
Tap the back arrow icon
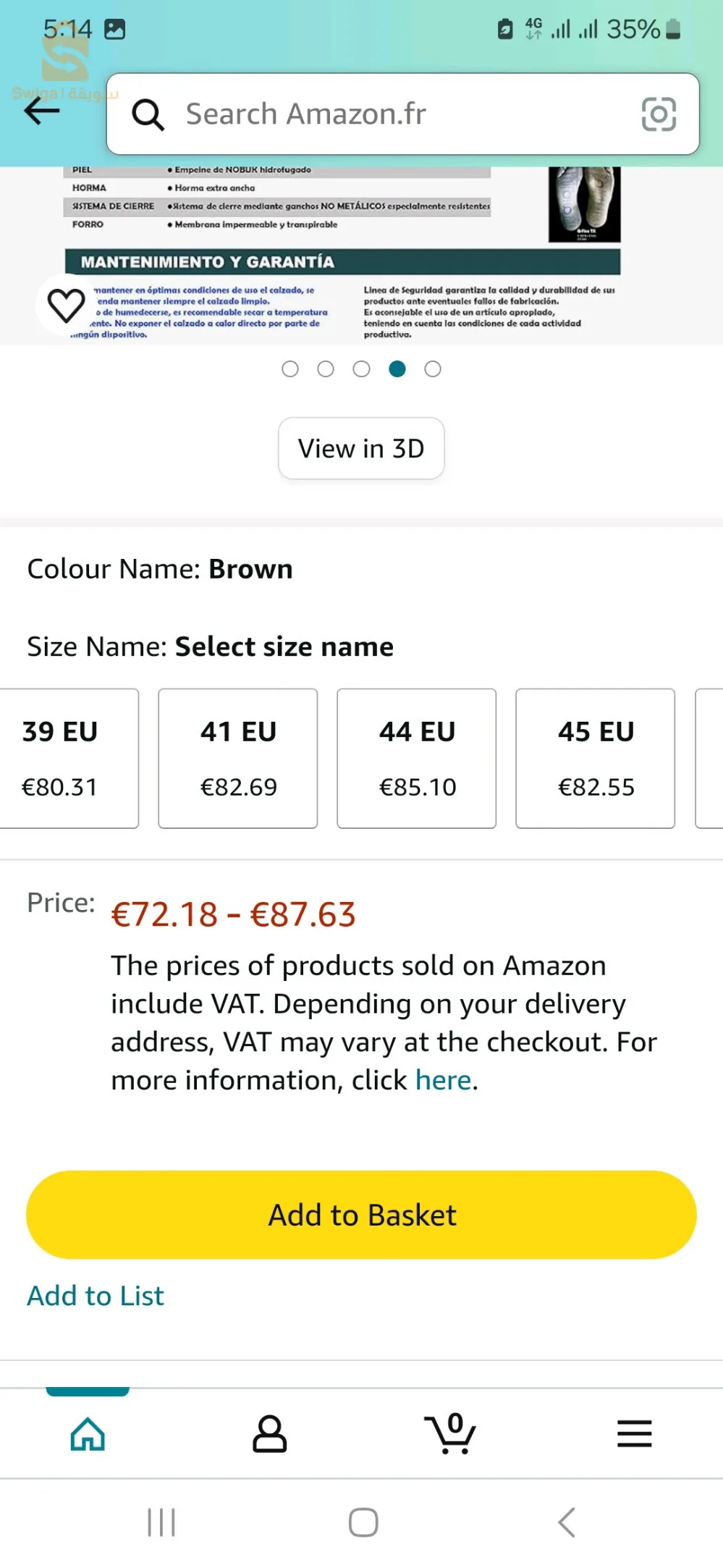pos(41,111)
